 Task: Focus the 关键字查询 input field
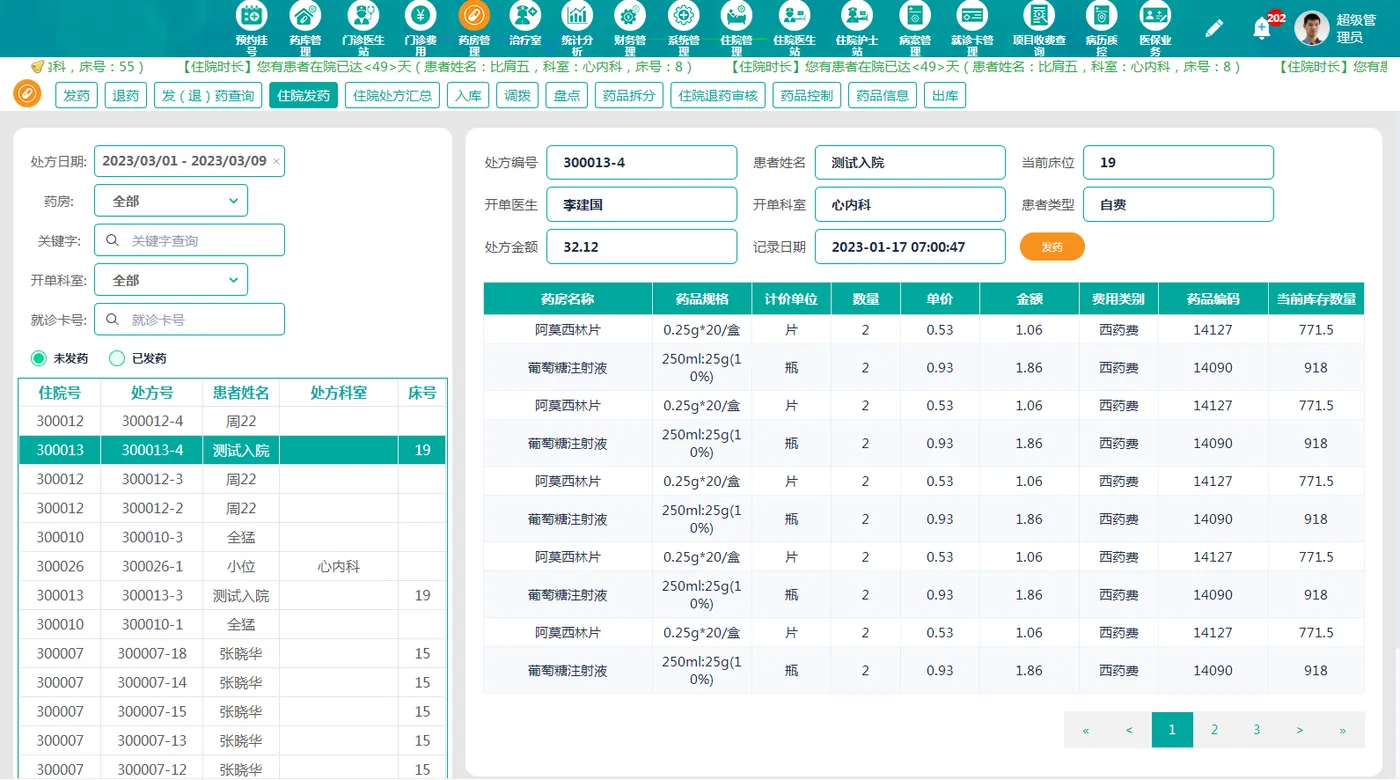click(x=189, y=240)
